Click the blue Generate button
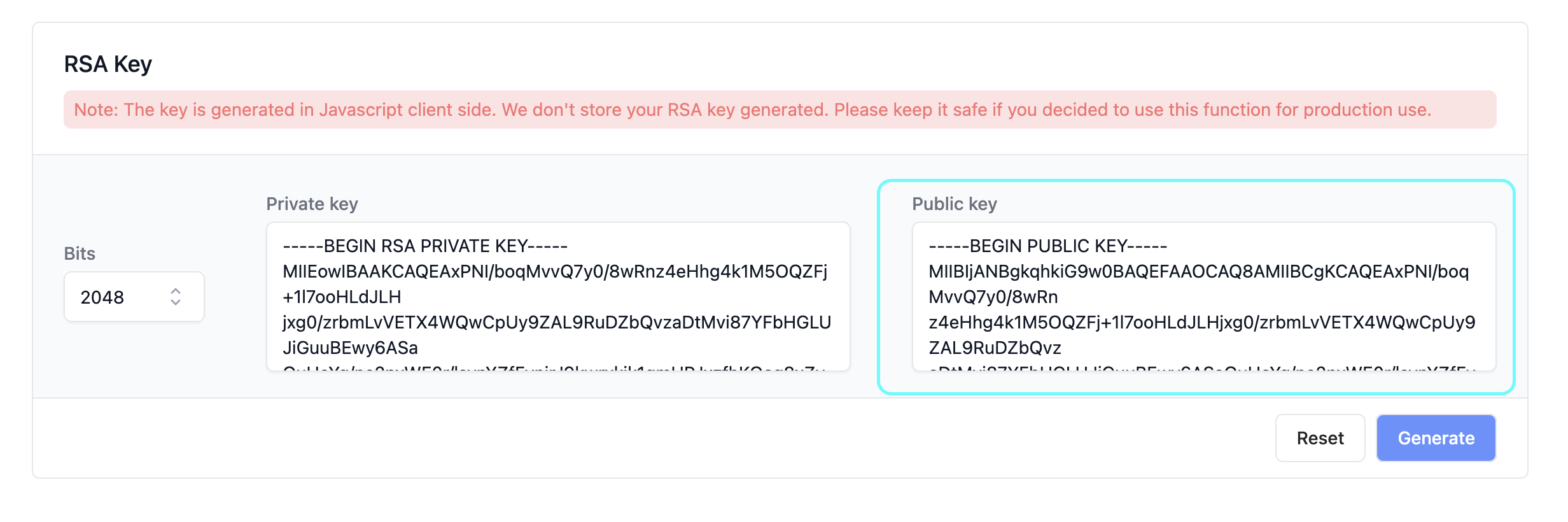 [1436, 438]
